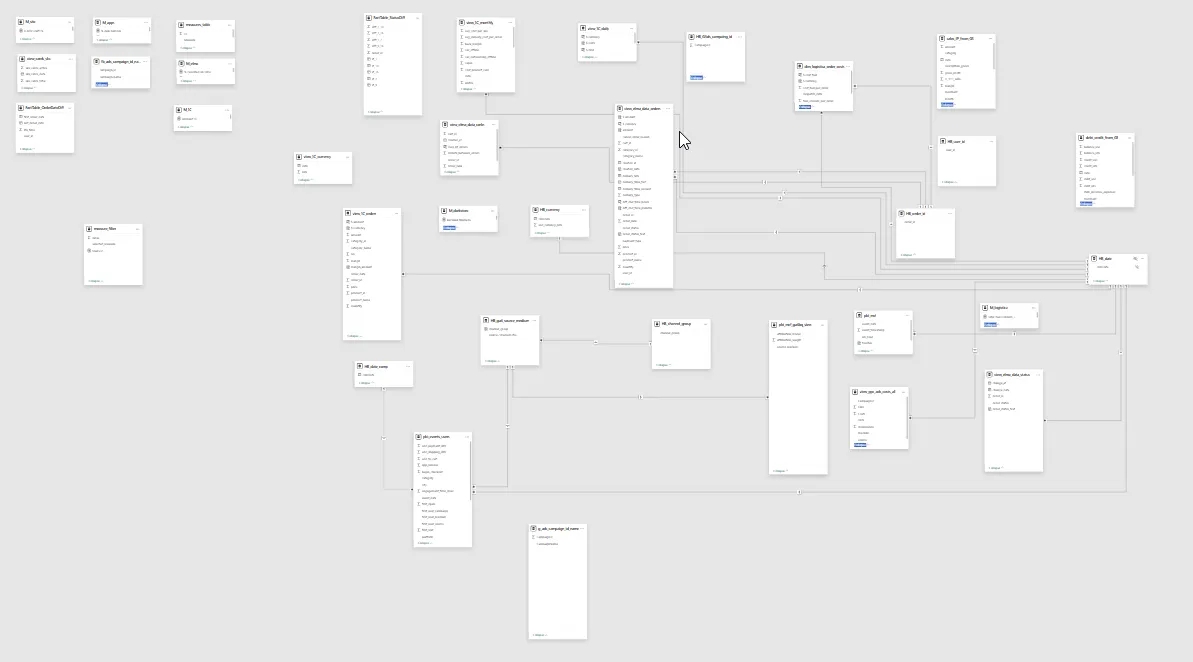Toggle eye icon beside the HB_date field row
This screenshot has height=662, width=1193.
(x=1137, y=267)
